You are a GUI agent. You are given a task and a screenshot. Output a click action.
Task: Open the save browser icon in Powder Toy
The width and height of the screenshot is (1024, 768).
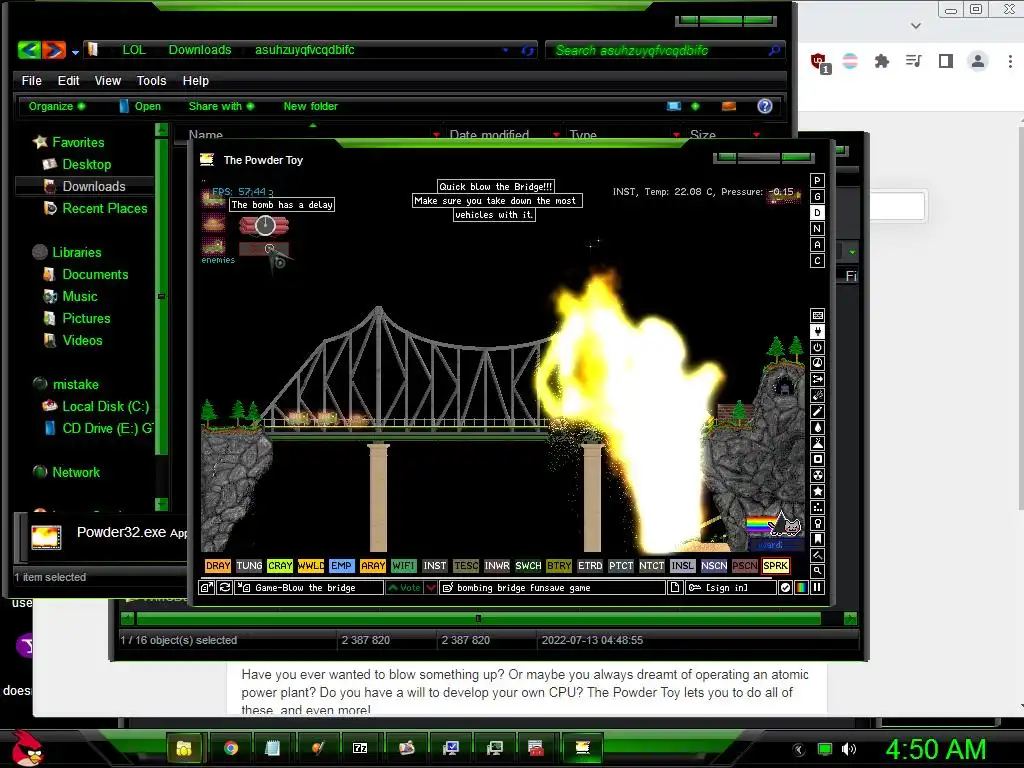point(206,587)
